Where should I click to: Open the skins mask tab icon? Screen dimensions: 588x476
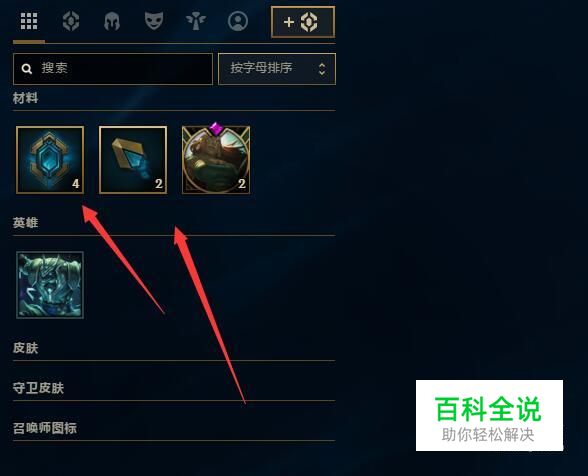(154, 20)
